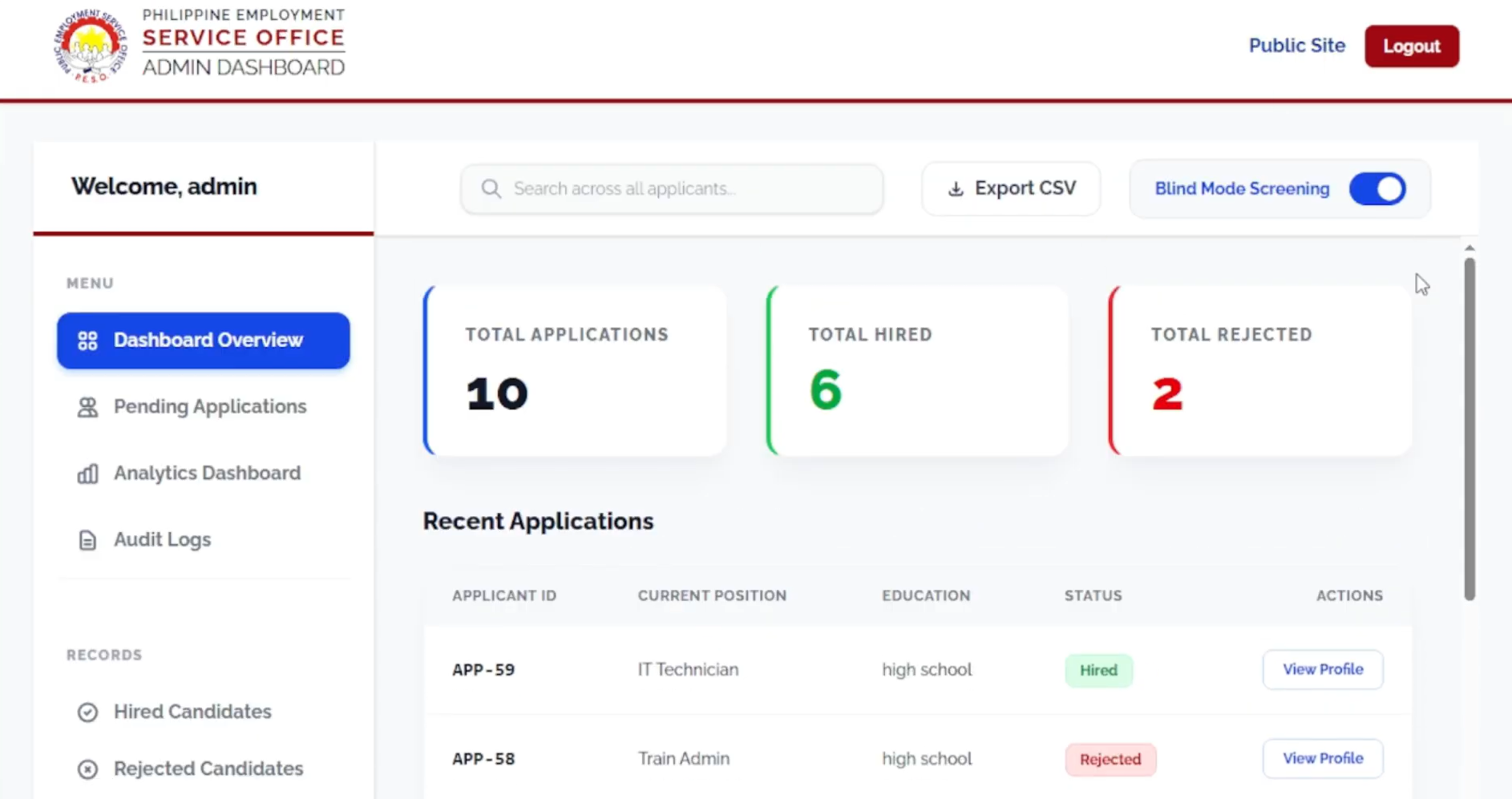
Task: Select the Total Applications card
Action: (575, 371)
